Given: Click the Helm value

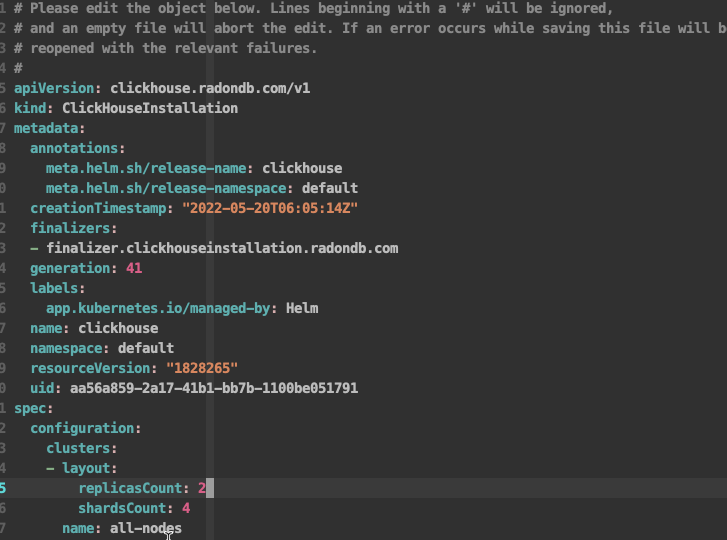Looking at the screenshot, I should click(x=302, y=308).
